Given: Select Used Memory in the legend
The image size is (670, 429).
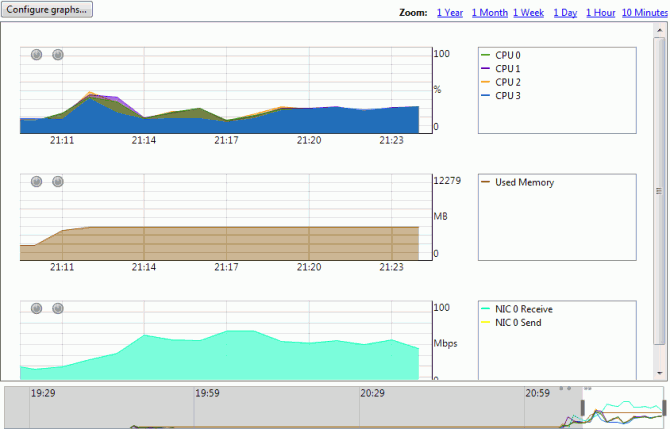Looking at the screenshot, I should (x=517, y=182).
